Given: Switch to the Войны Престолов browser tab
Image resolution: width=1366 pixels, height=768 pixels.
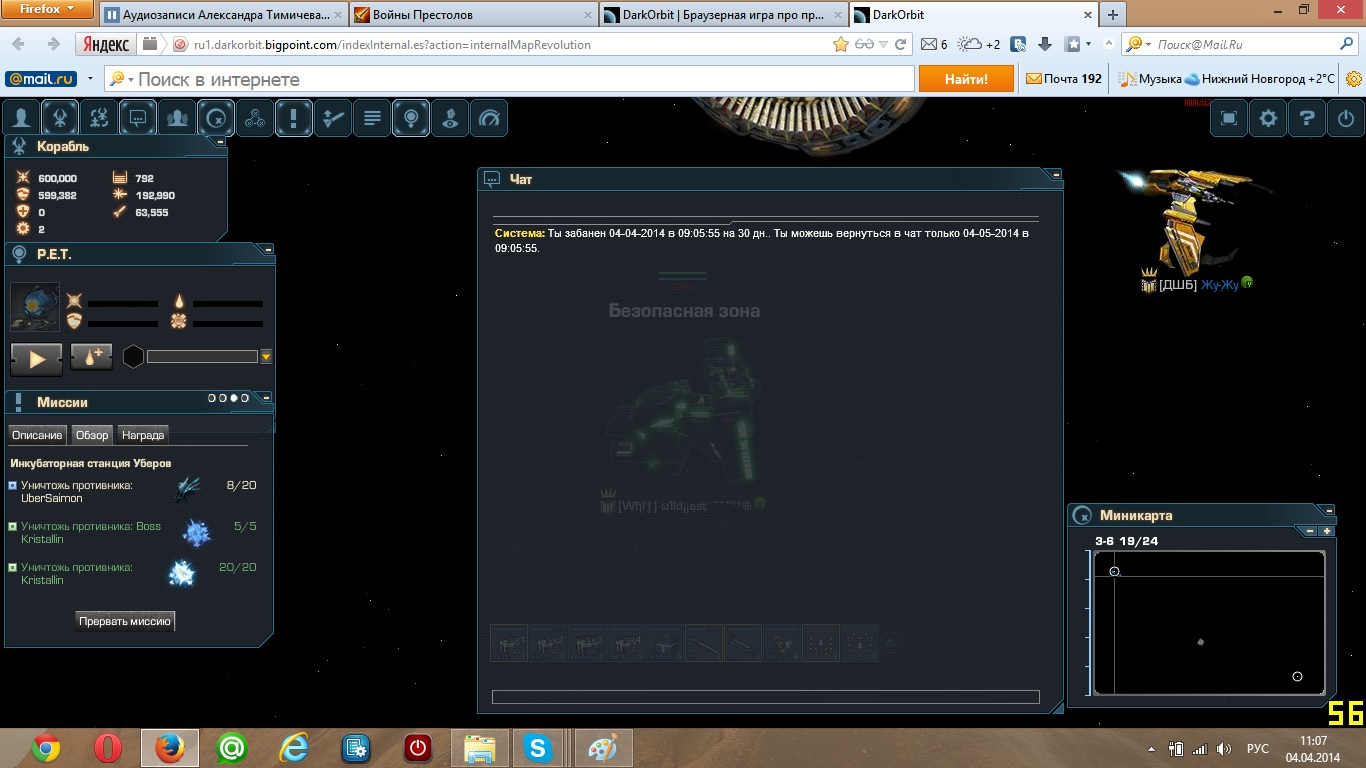Looking at the screenshot, I should [x=472, y=15].
